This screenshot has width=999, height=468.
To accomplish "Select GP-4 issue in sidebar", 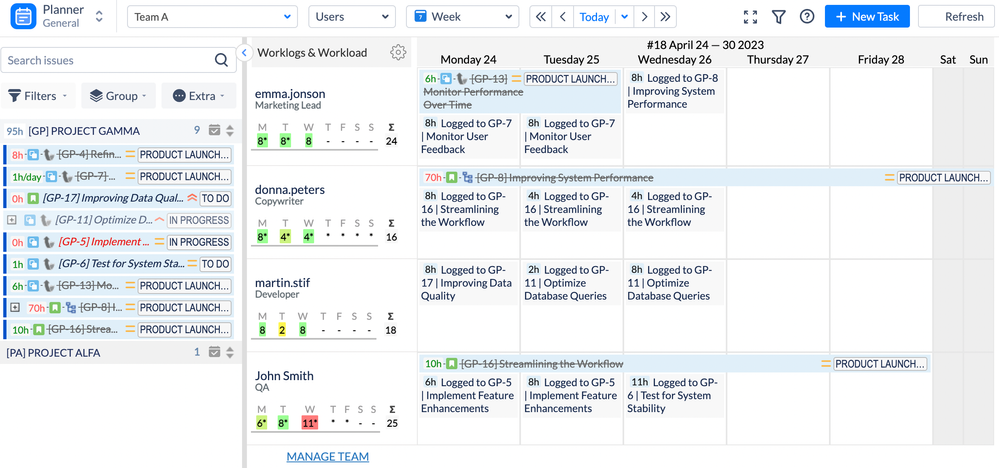I will [119, 155].
